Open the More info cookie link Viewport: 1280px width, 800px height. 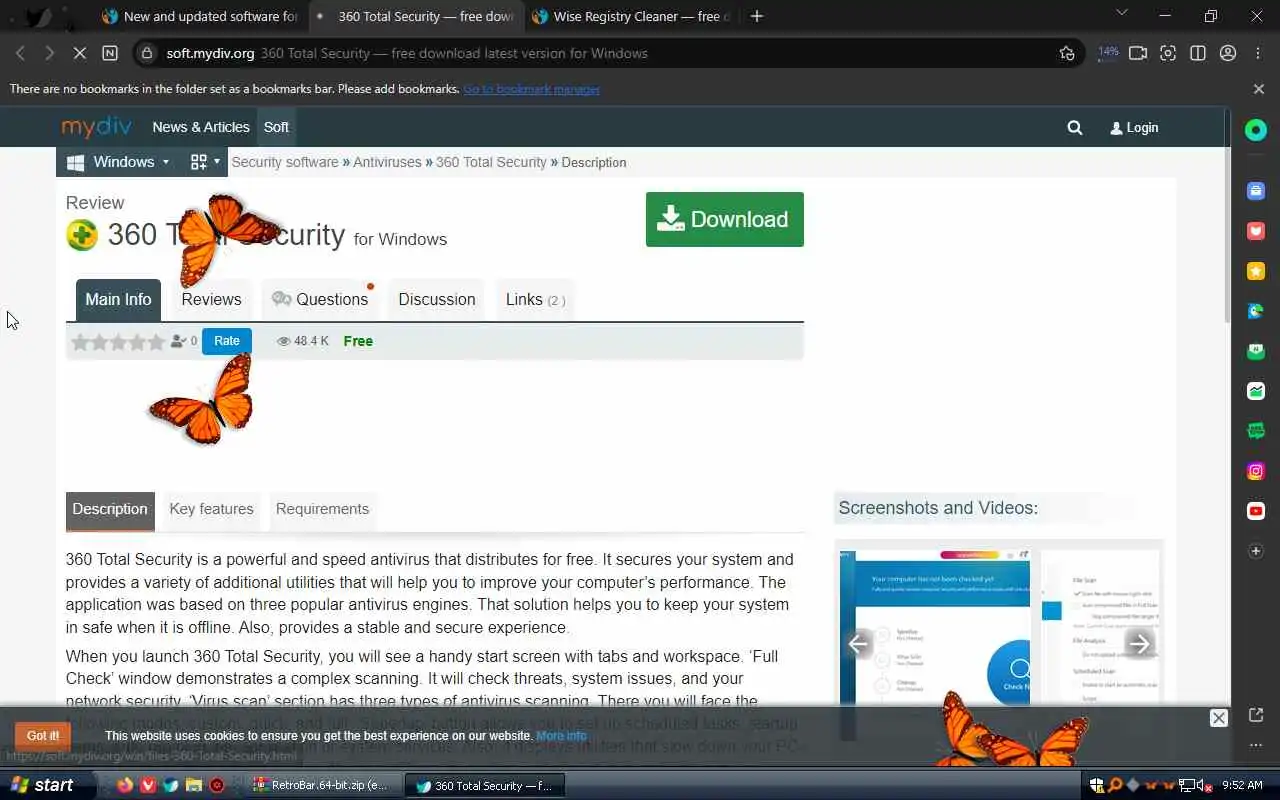pyautogui.click(x=561, y=736)
